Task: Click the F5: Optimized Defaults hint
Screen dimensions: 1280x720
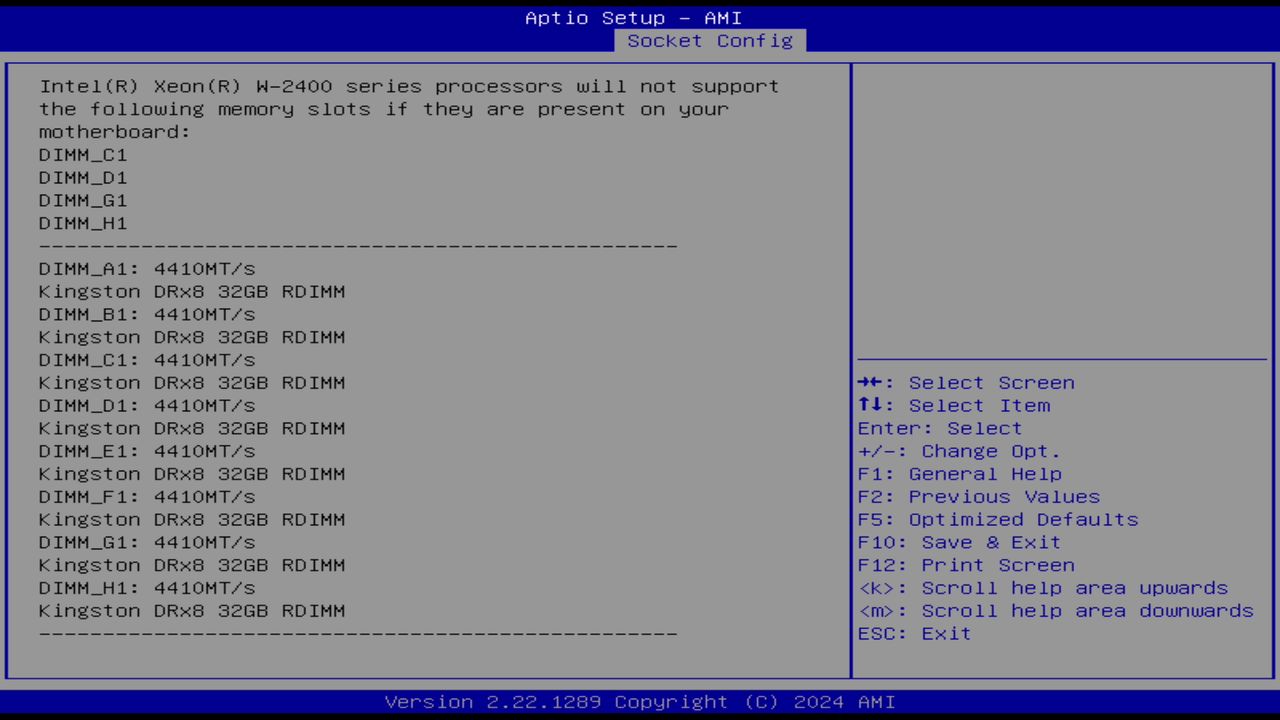Action: (998, 520)
